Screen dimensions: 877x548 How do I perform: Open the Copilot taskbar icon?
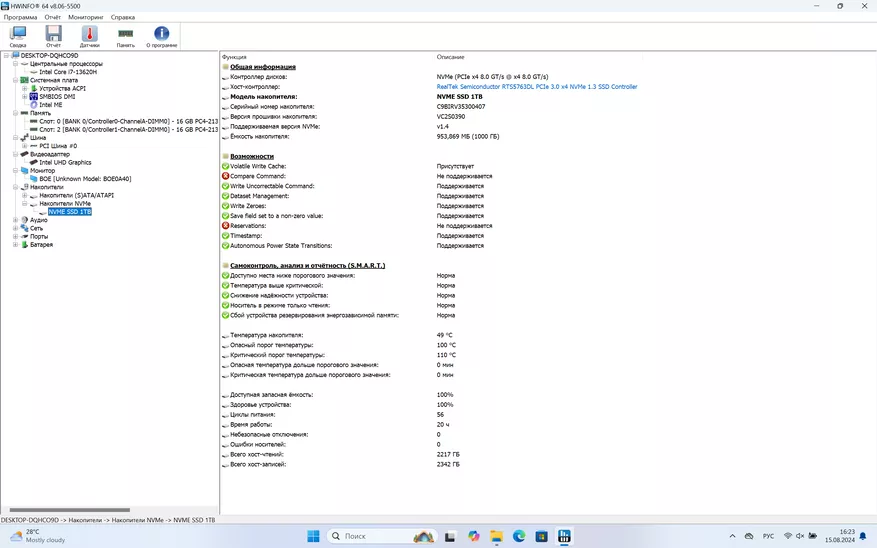coord(473,536)
